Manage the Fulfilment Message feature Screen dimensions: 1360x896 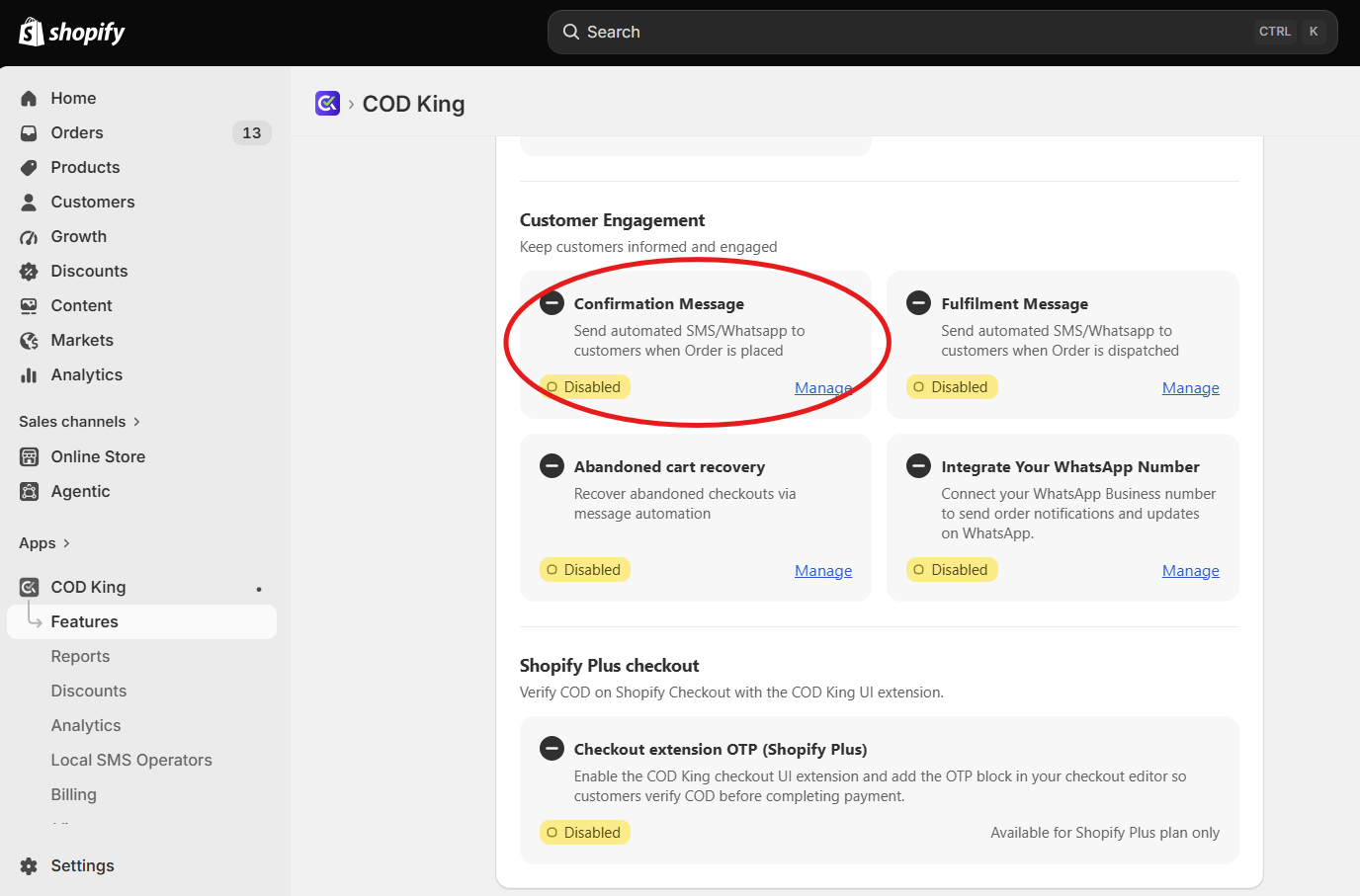(1190, 388)
